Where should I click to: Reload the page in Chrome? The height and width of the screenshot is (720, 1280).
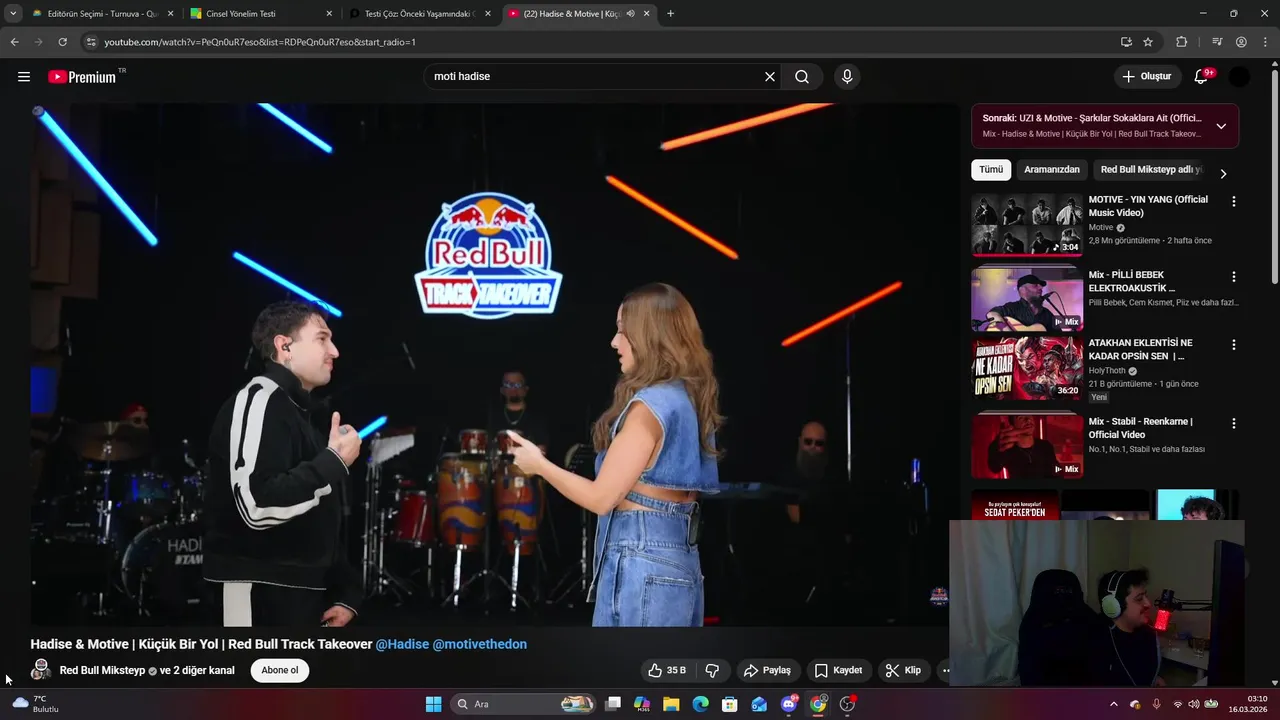click(62, 42)
